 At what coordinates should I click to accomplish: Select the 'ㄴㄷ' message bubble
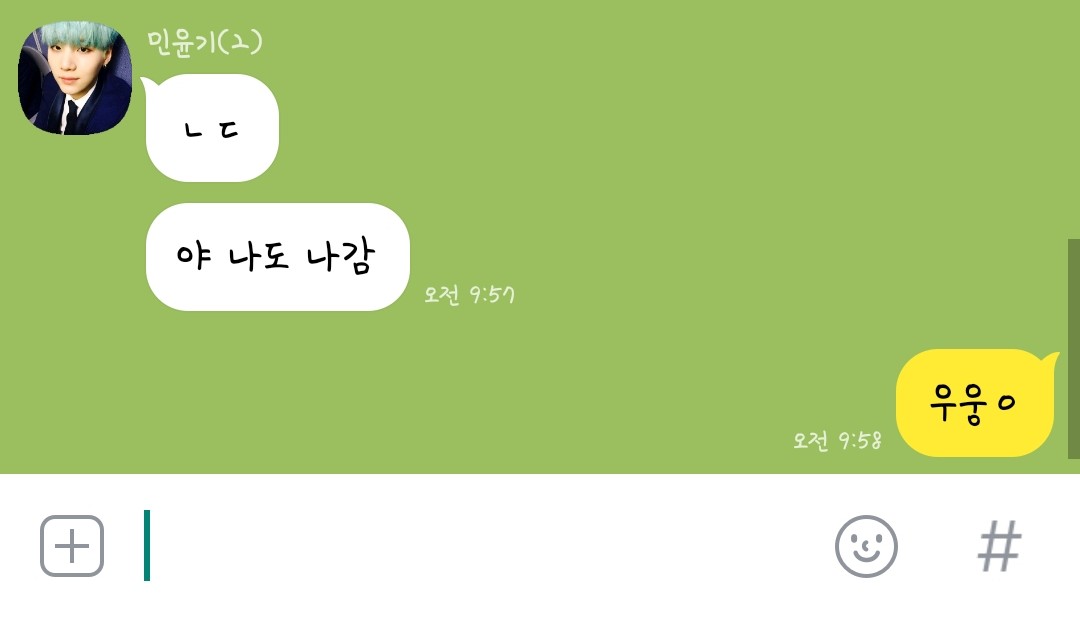click(212, 128)
